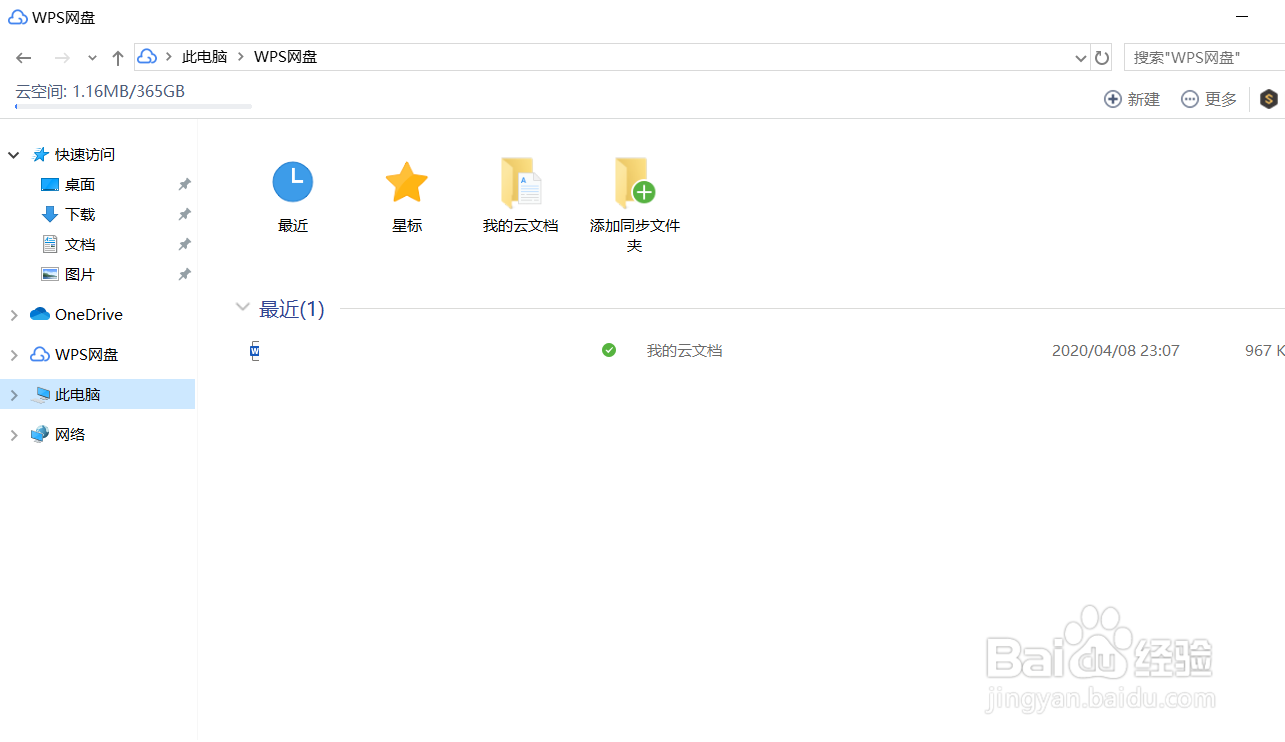Screen dimensions: 1285x742
Task: Click 我的云文档 location in recent file row
Action: [x=684, y=351]
